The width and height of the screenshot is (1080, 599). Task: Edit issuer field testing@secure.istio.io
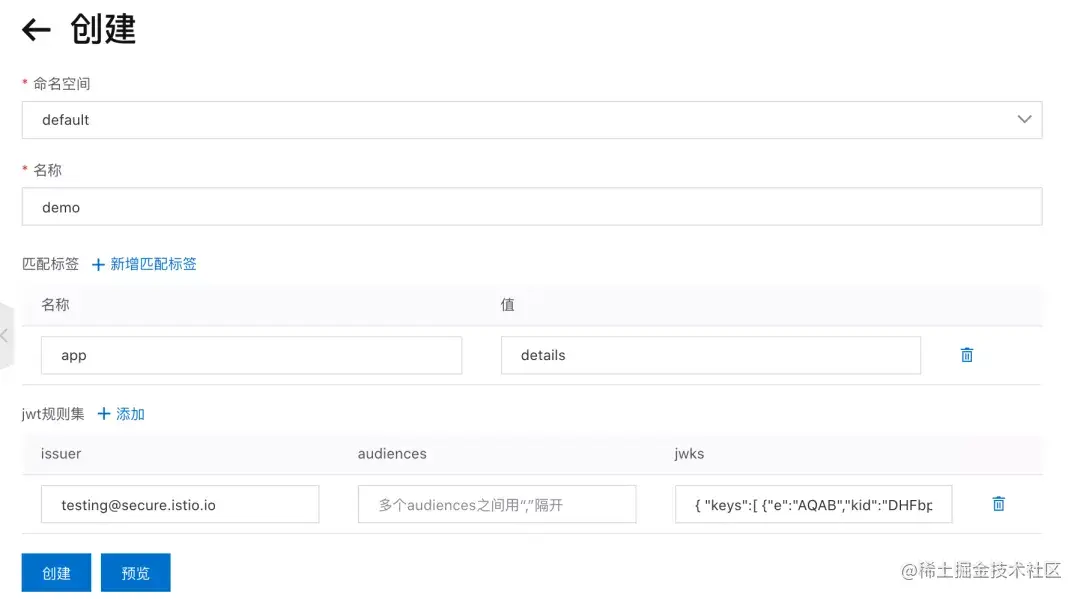[x=180, y=504]
